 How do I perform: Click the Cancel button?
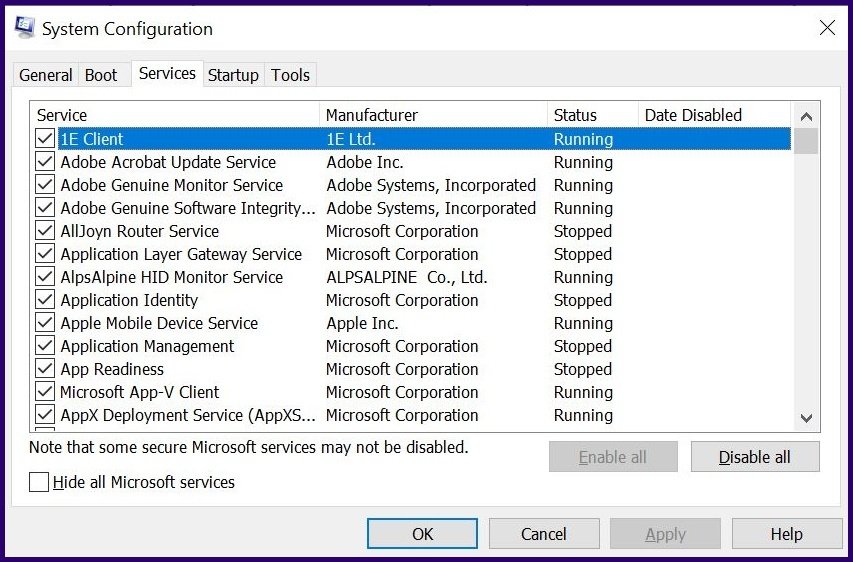[x=544, y=534]
